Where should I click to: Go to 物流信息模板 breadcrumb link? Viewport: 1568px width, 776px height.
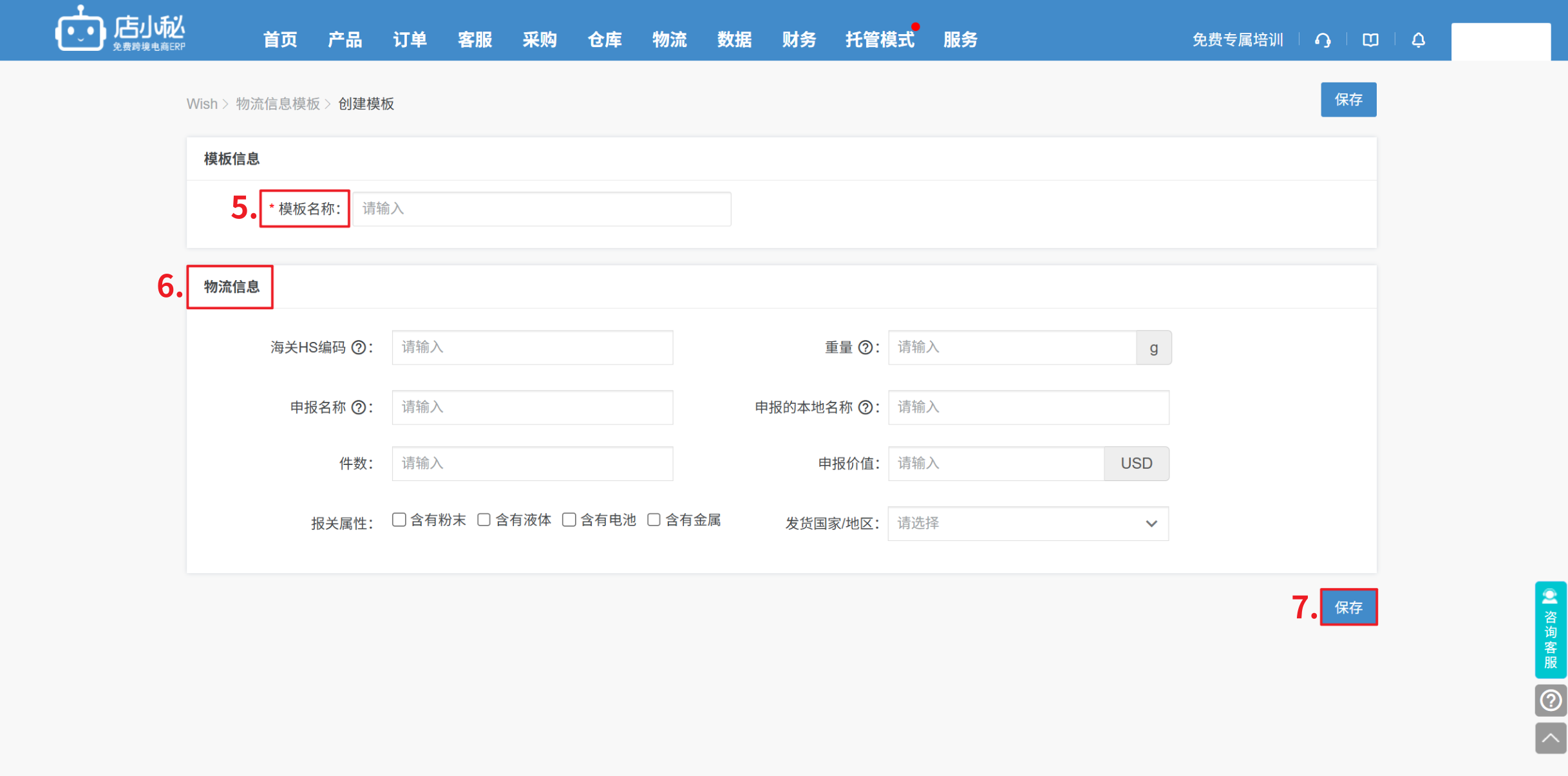278,104
